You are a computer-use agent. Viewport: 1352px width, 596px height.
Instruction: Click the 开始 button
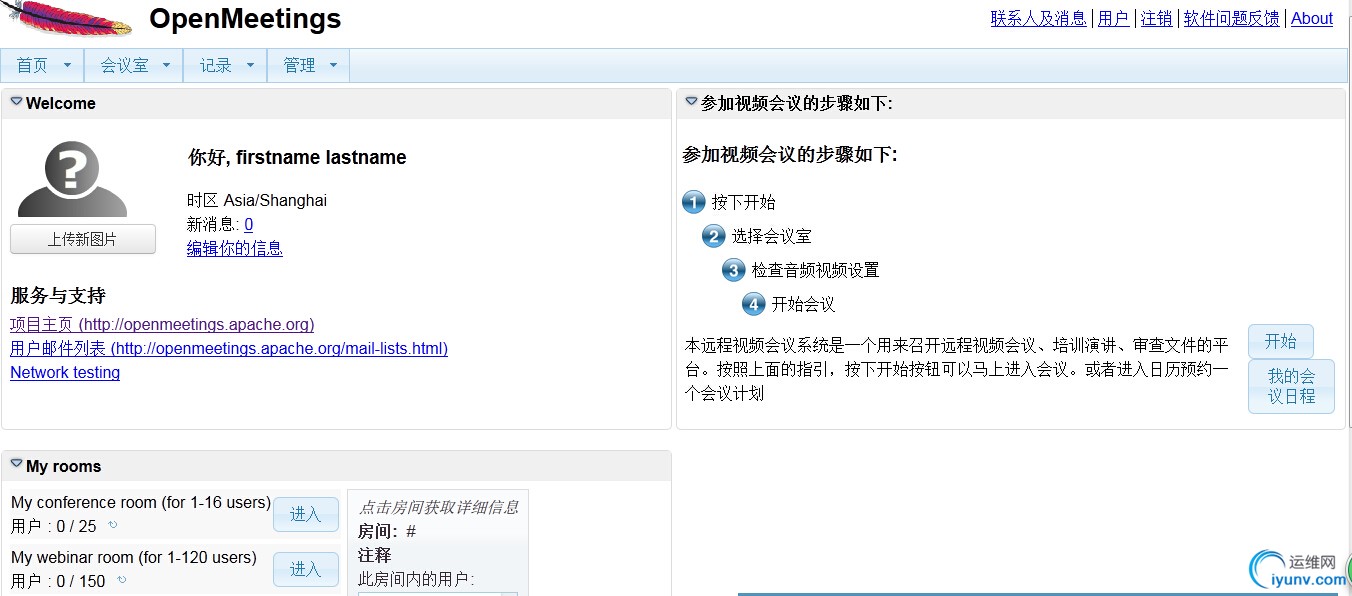point(1280,341)
